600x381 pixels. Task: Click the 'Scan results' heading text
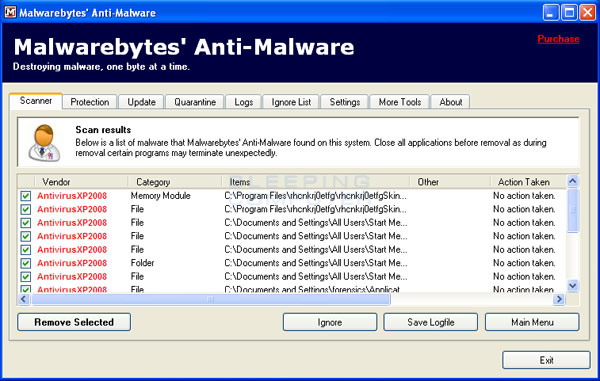coord(103,130)
